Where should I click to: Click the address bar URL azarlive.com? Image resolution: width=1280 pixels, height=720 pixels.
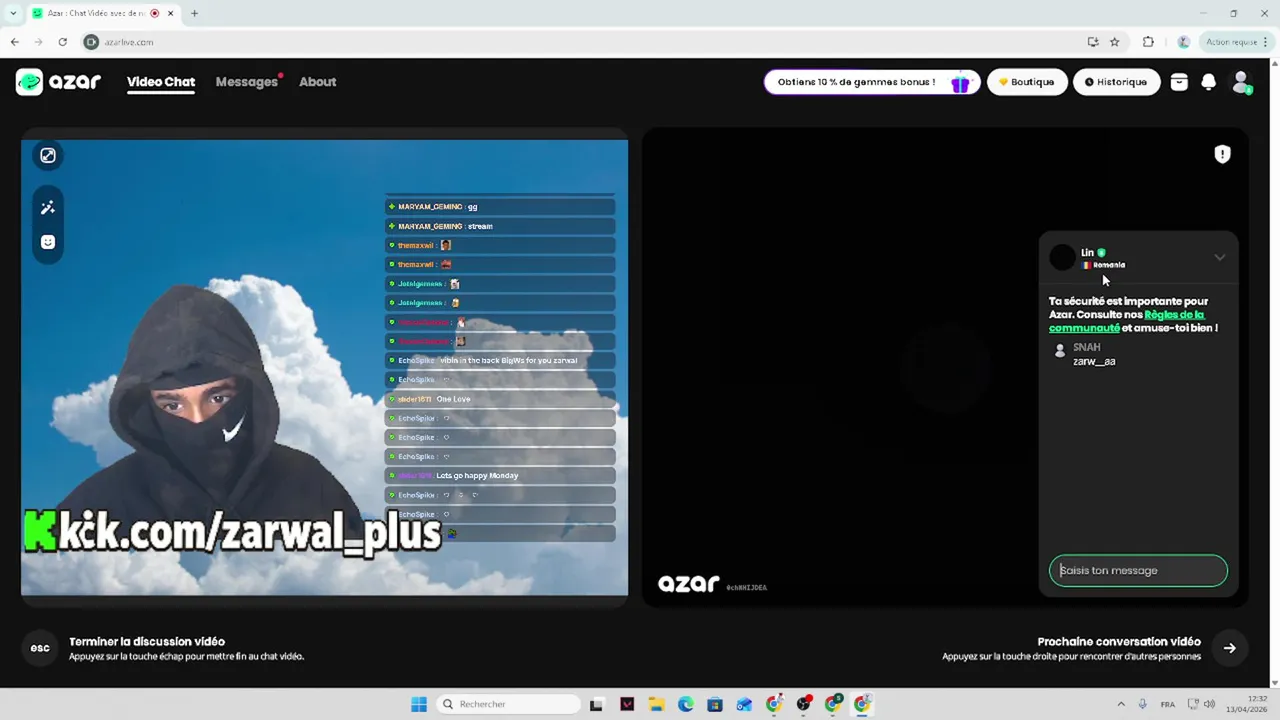[129, 42]
